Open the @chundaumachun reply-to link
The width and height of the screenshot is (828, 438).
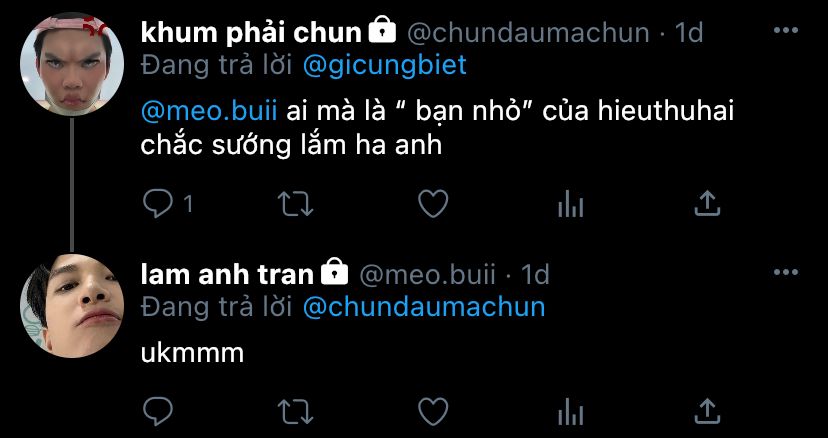pyautogui.click(x=424, y=307)
